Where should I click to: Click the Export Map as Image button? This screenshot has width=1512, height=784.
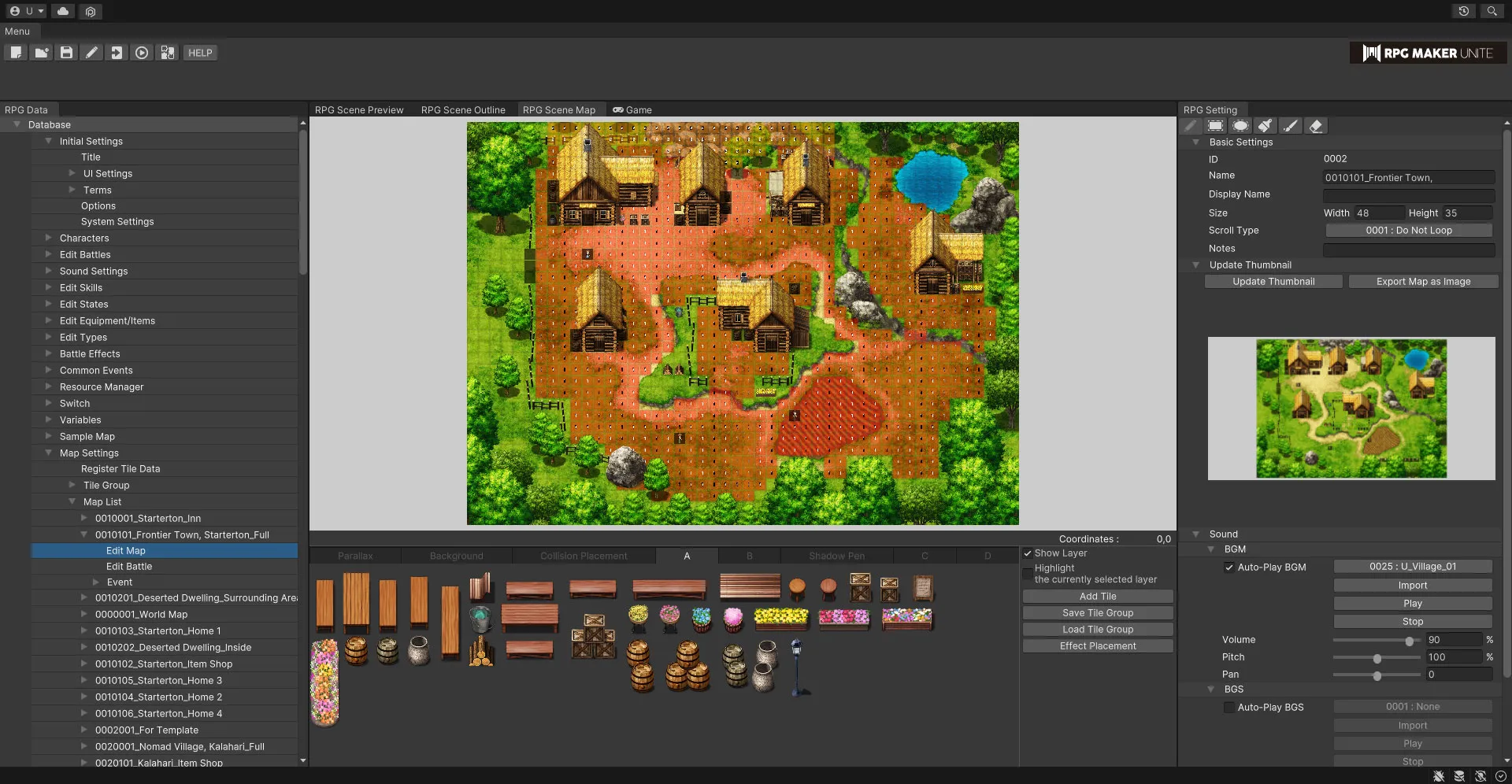coord(1423,282)
